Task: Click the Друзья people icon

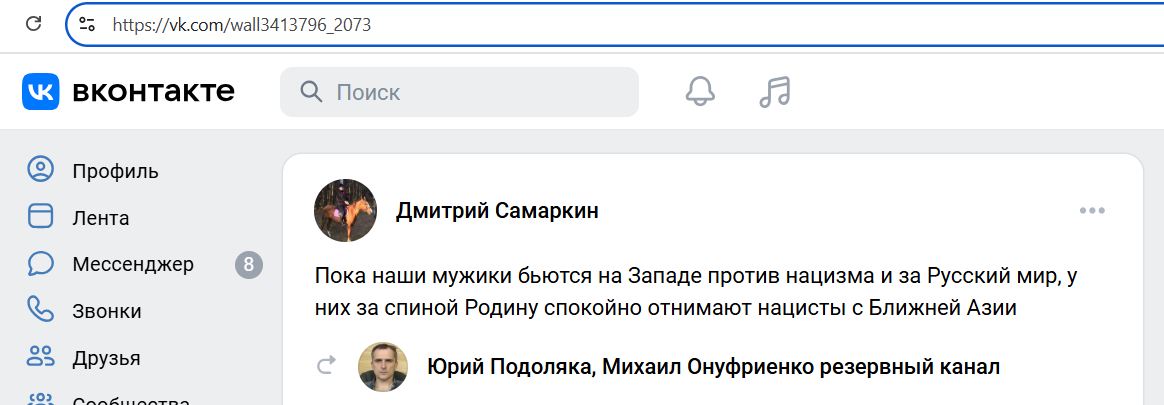Action: tap(40, 357)
